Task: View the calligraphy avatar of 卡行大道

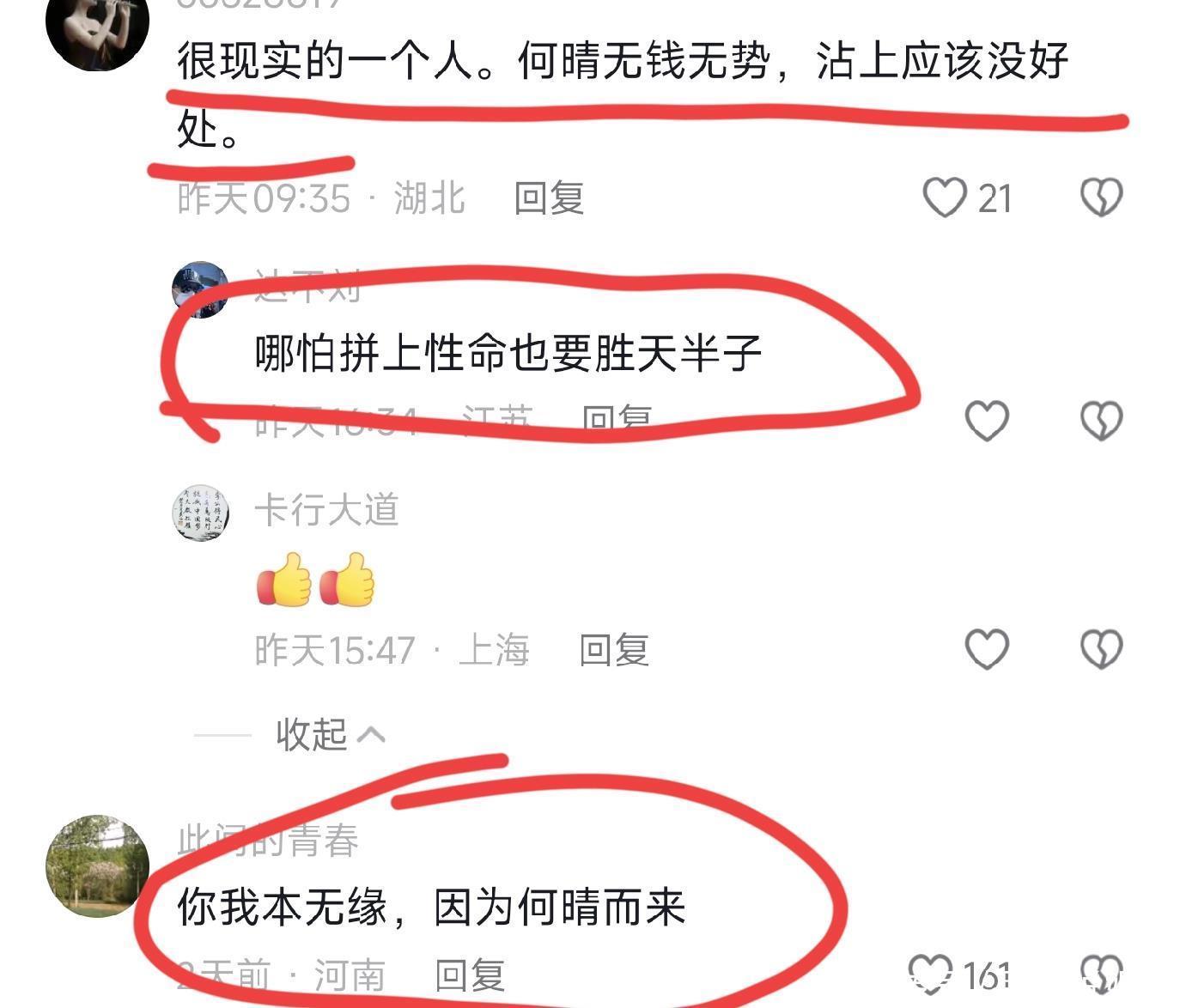Action: [x=201, y=513]
